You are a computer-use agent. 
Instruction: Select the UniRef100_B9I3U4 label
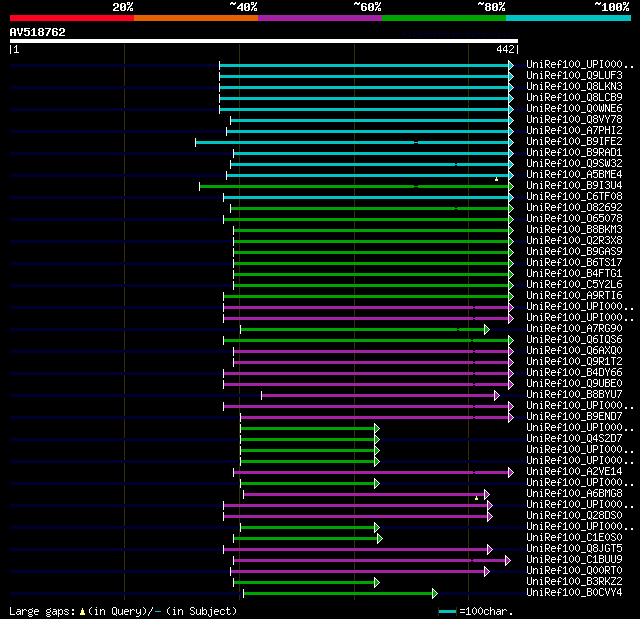[x=574, y=186]
